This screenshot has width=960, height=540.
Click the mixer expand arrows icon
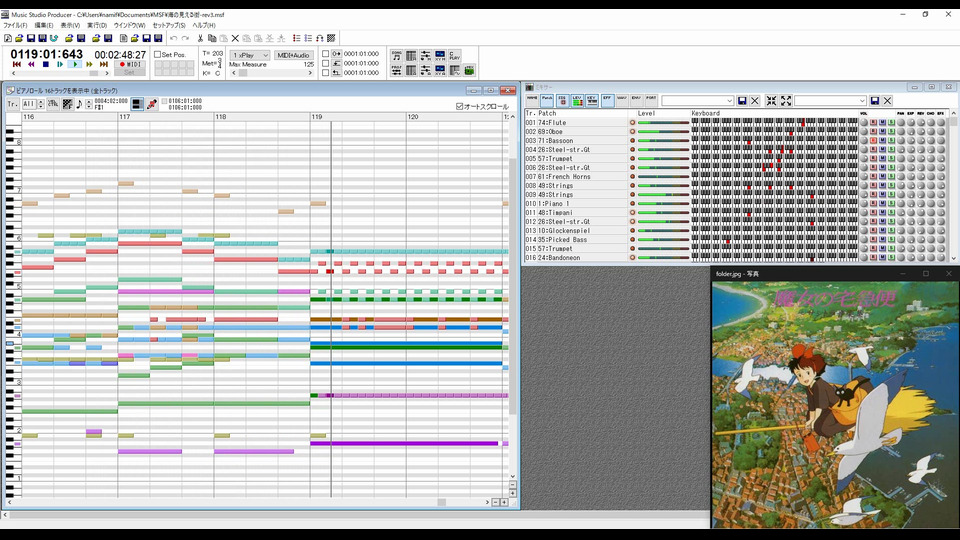point(786,100)
